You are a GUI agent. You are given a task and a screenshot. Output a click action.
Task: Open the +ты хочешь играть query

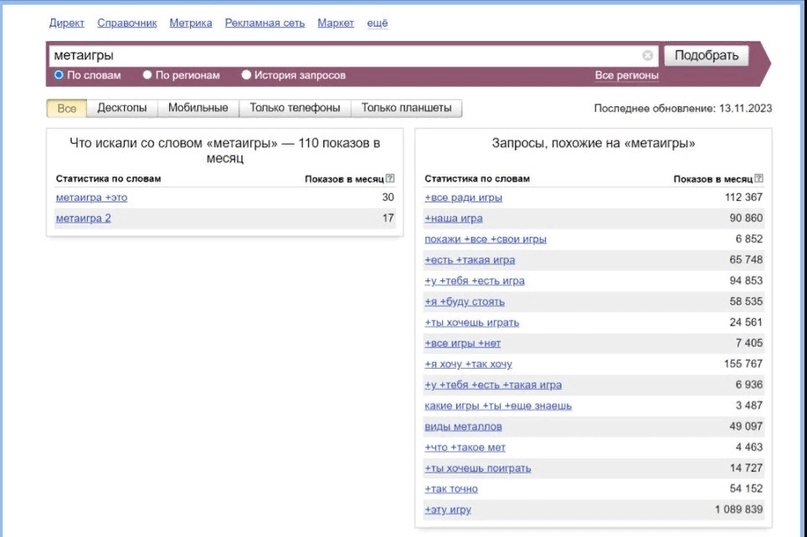click(472, 323)
